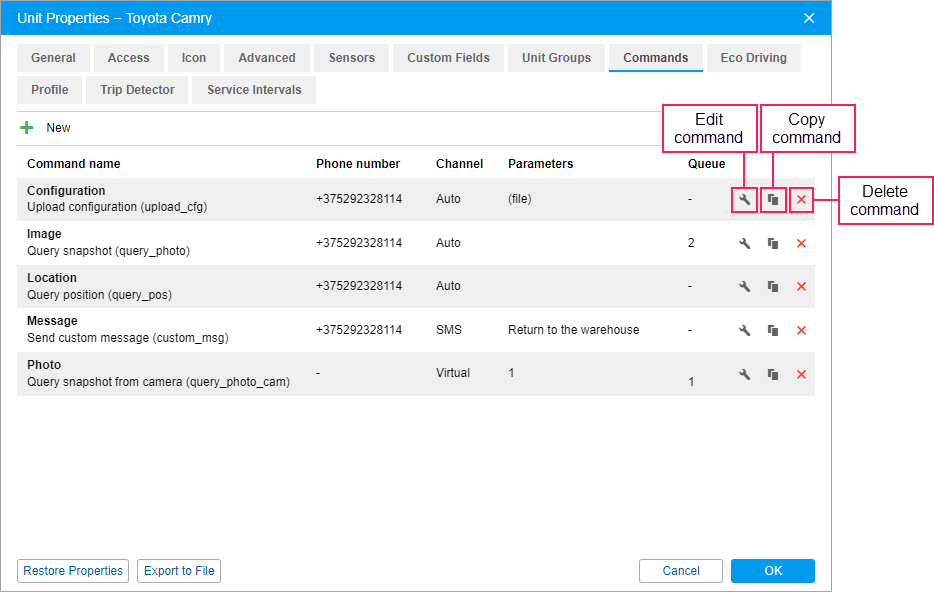Cancel the unit properties changes
The width and height of the screenshot is (934, 592).
(681, 571)
